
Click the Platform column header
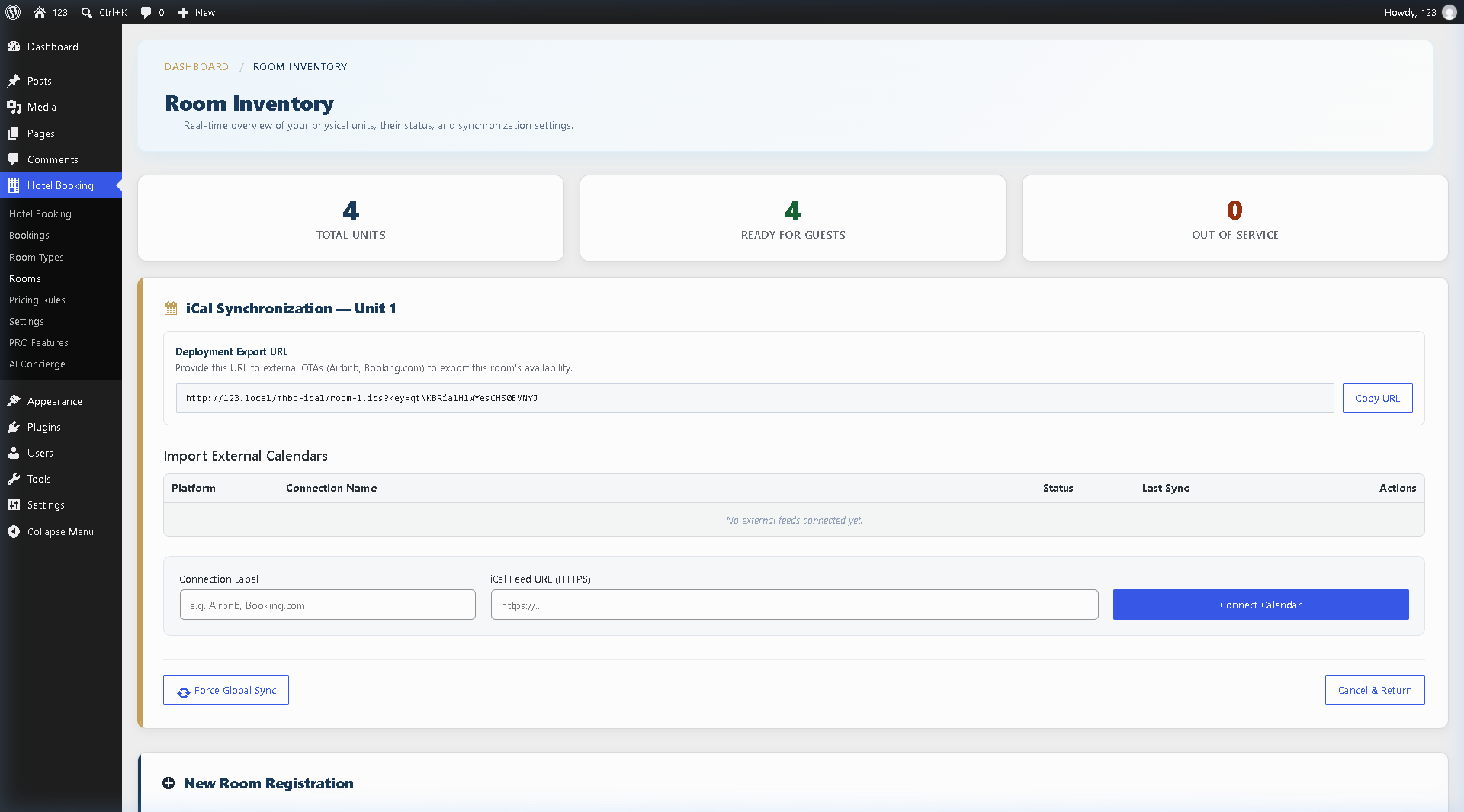pyautogui.click(x=194, y=488)
